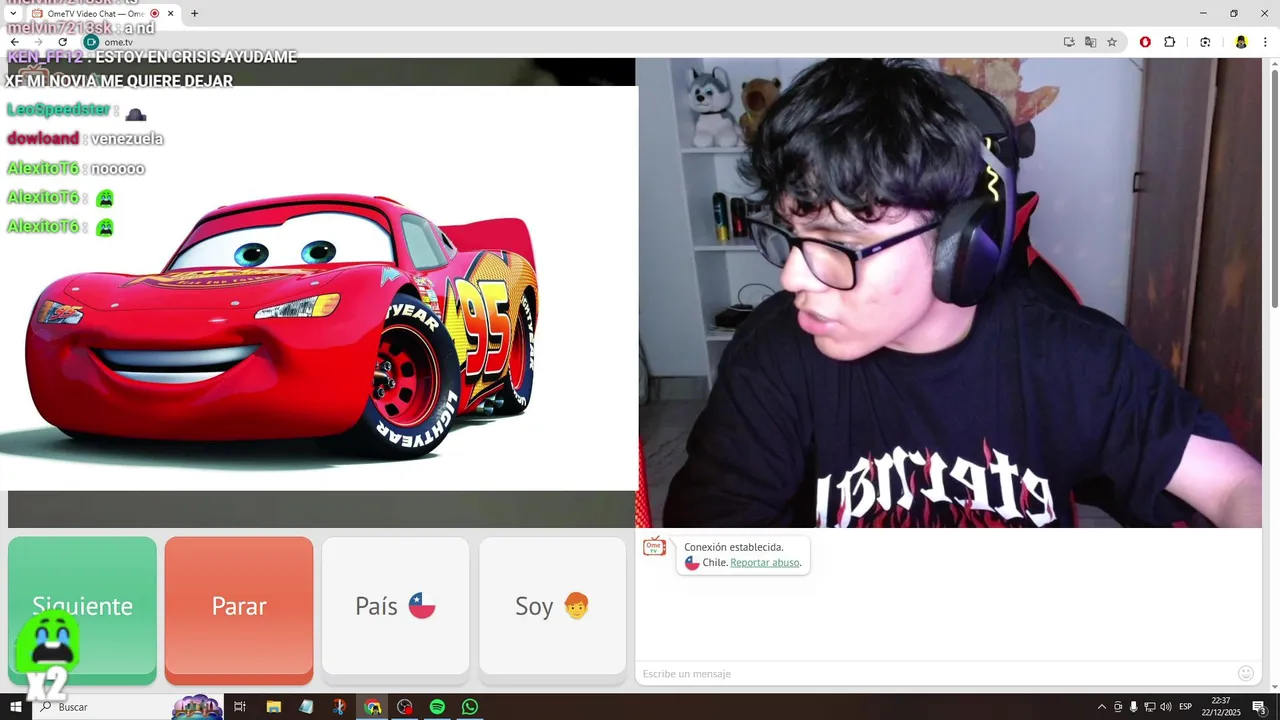Click the microphone tray icon
Viewport: 1280px width, 720px height.
tap(1133, 707)
